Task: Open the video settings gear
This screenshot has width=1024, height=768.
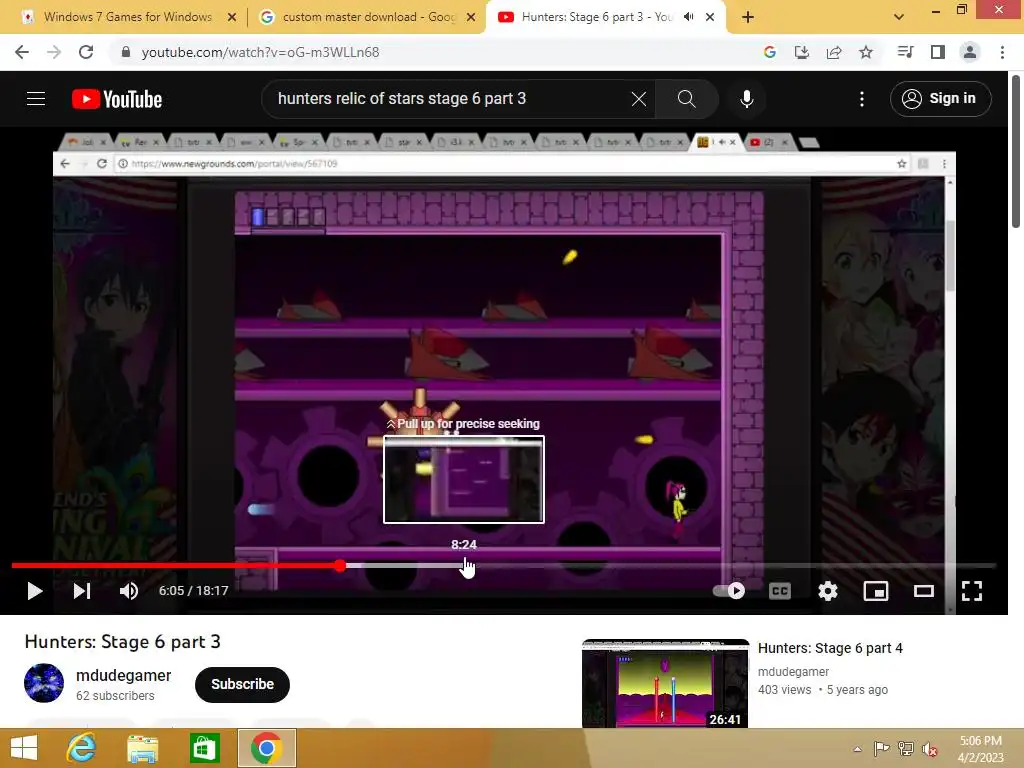Action: point(827,591)
